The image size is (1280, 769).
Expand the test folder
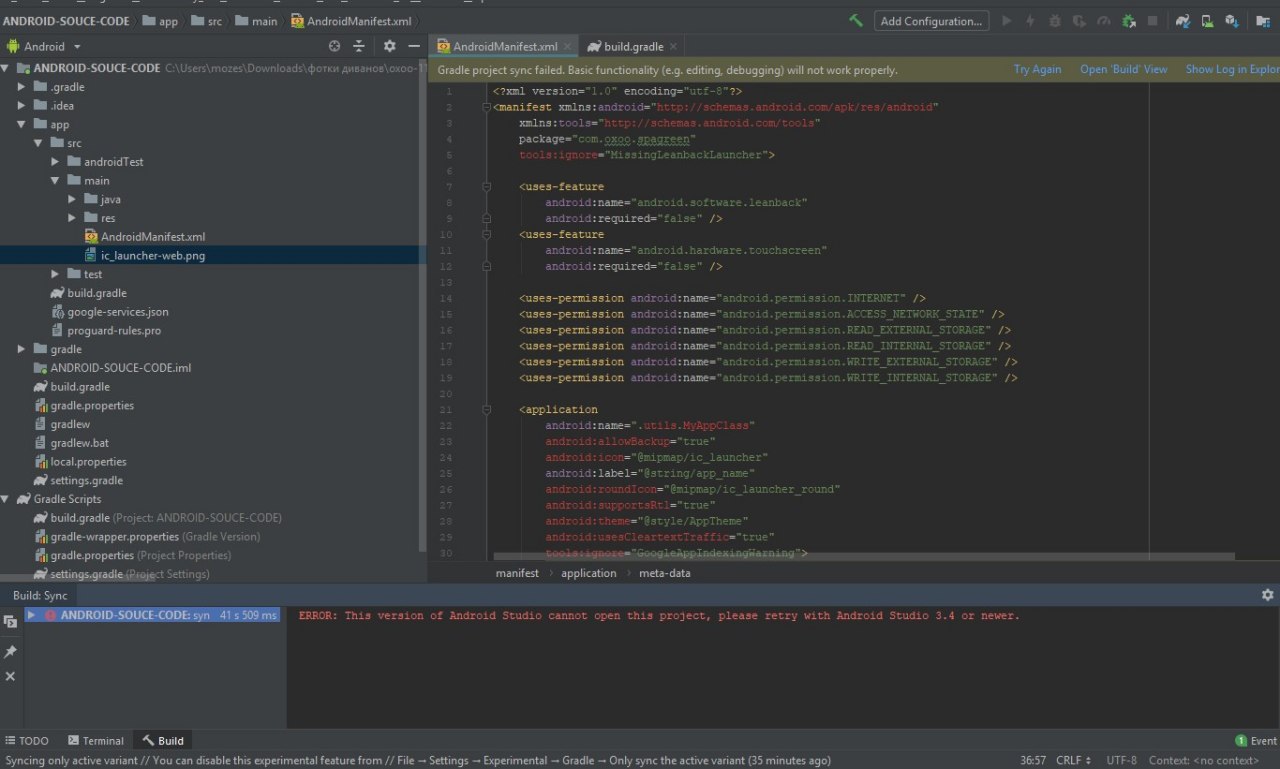pyautogui.click(x=56, y=274)
